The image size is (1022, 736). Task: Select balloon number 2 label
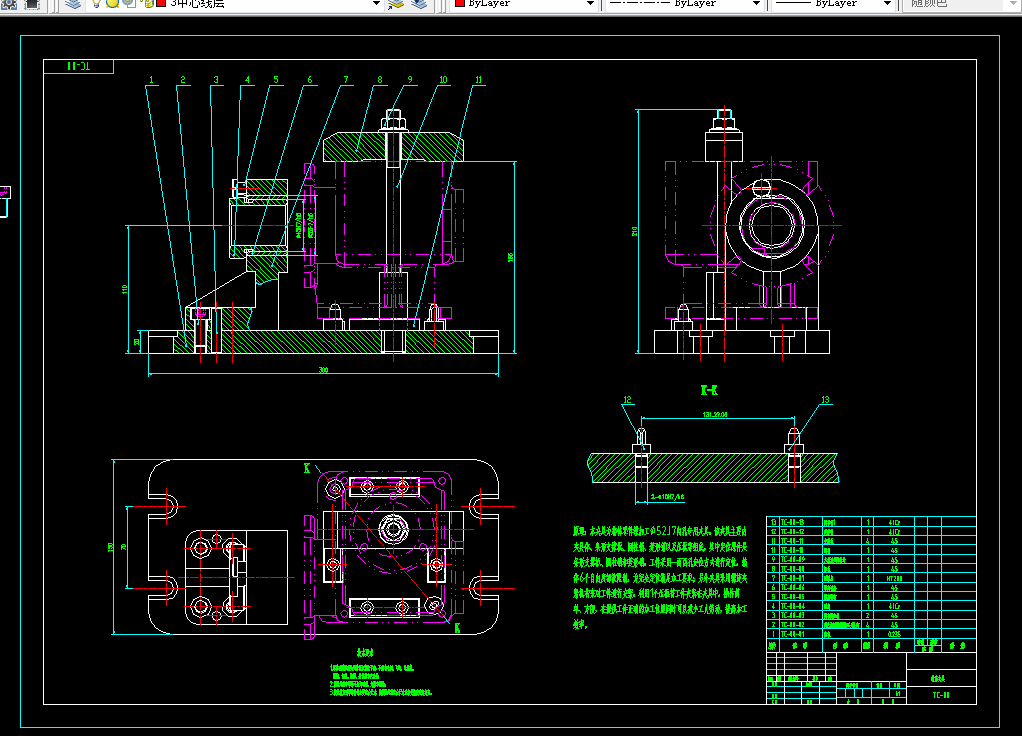182,80
